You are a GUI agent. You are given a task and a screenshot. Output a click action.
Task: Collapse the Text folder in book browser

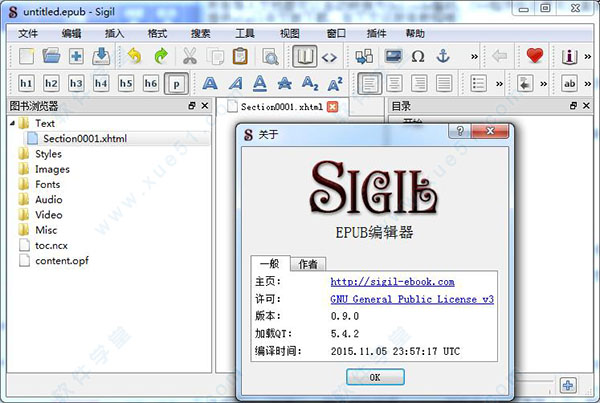[x=13, y=123]
